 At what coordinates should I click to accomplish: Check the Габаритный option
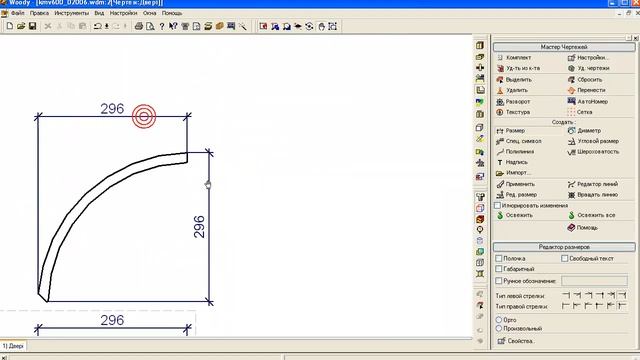tap(498, 269)
